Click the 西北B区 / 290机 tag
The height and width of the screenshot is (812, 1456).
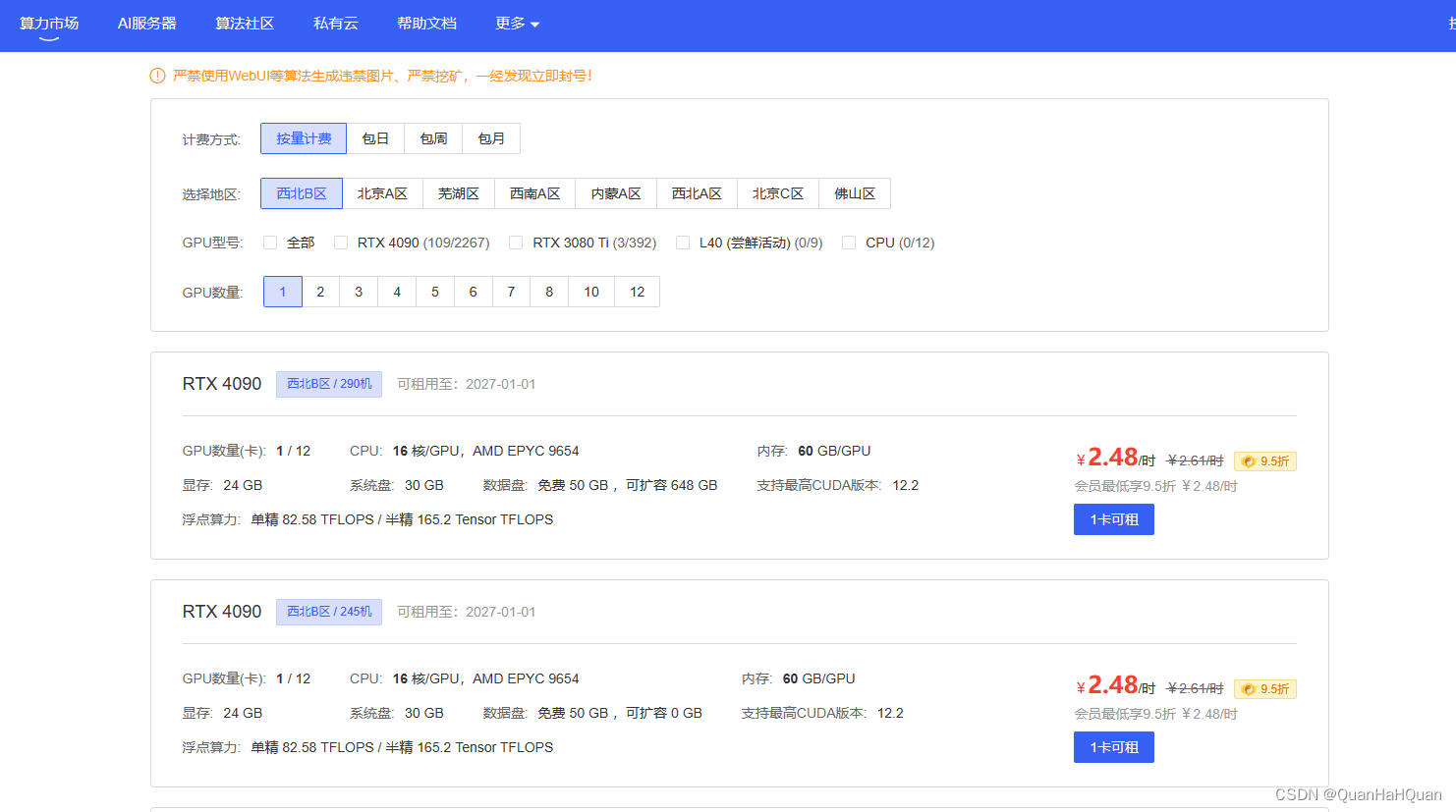click(329, 384)
